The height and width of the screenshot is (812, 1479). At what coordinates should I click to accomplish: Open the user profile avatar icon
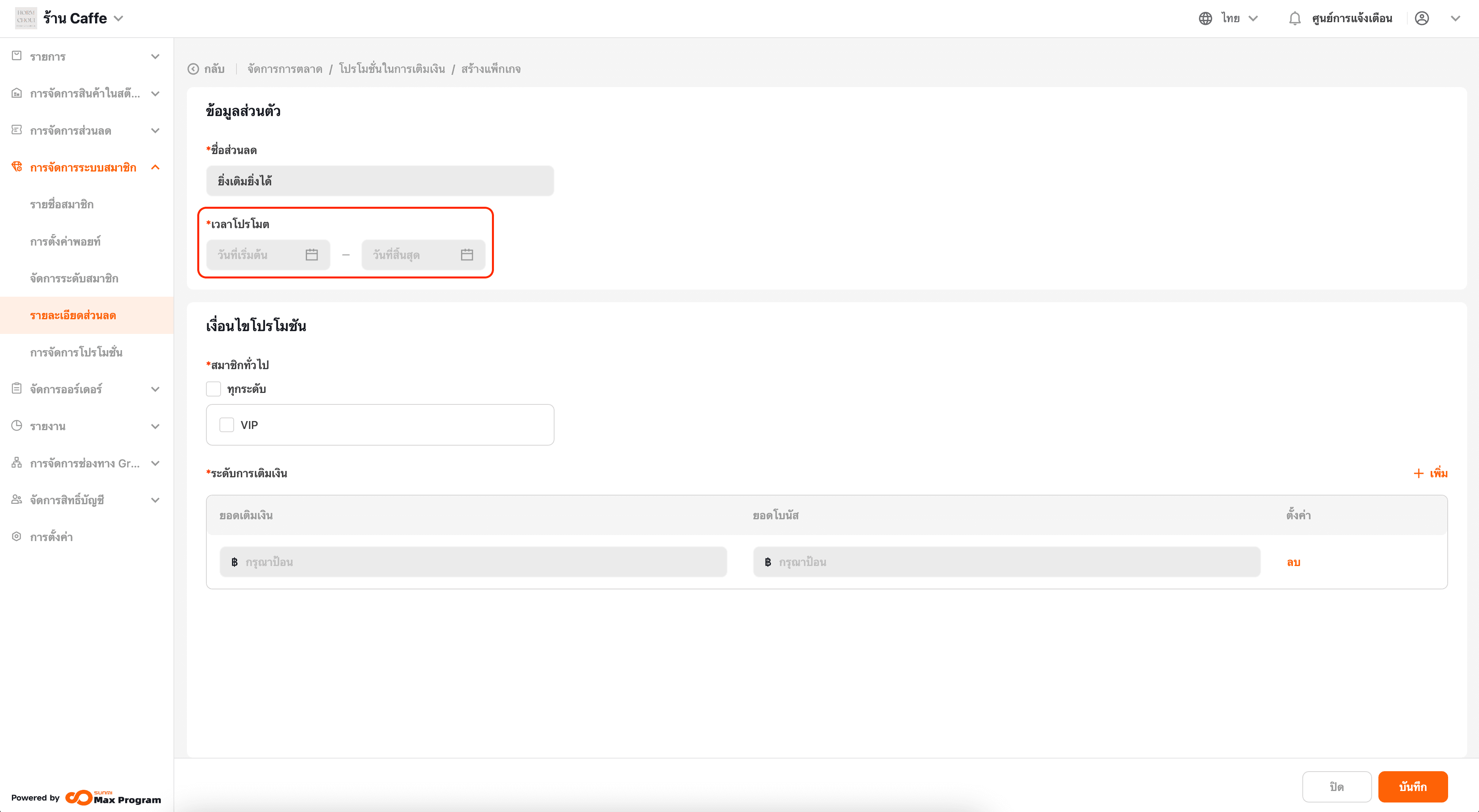(1422, 18)
